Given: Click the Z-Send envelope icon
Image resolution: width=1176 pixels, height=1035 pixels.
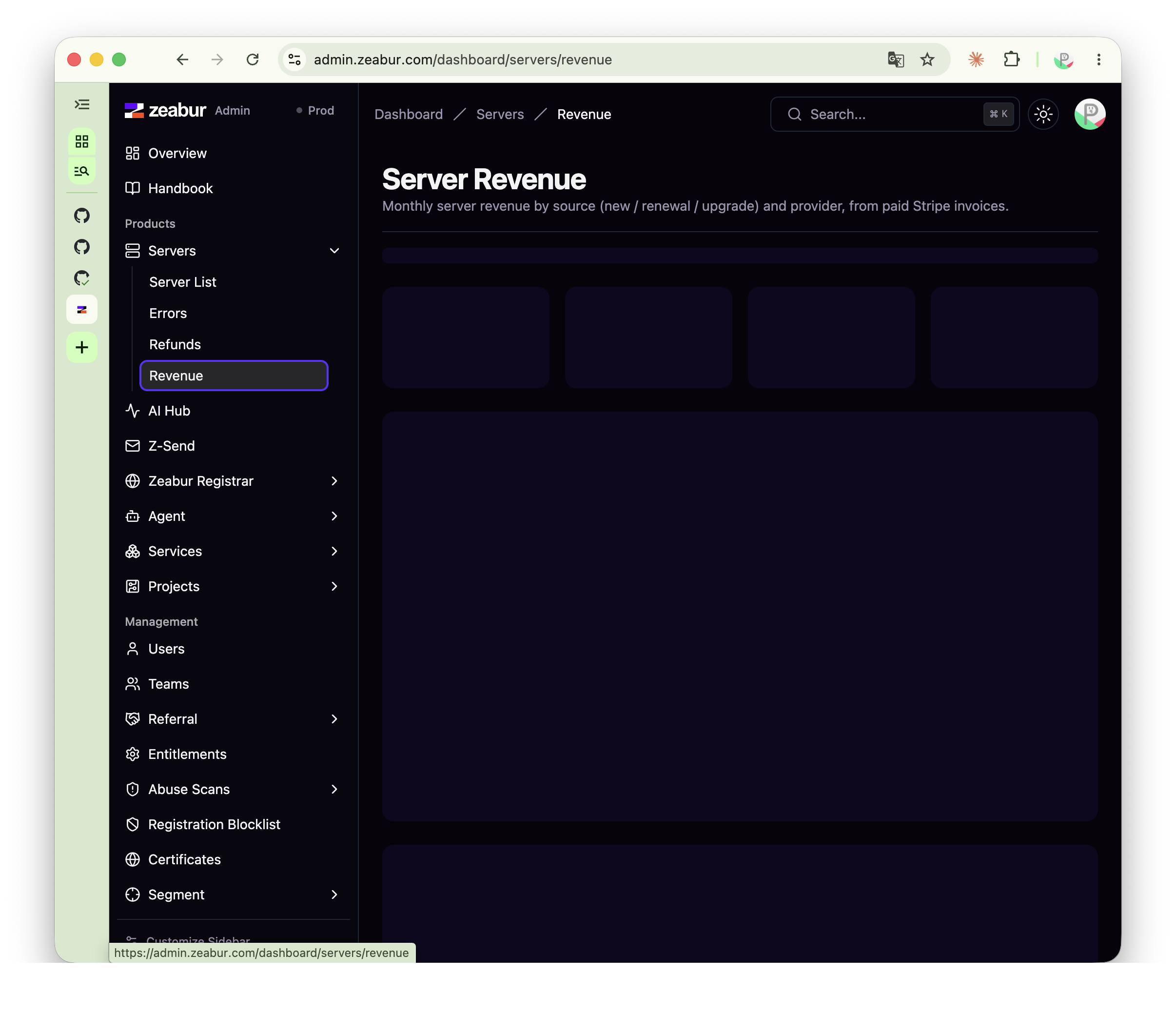Looking at the screenshot, I should (x=132, y=445).
